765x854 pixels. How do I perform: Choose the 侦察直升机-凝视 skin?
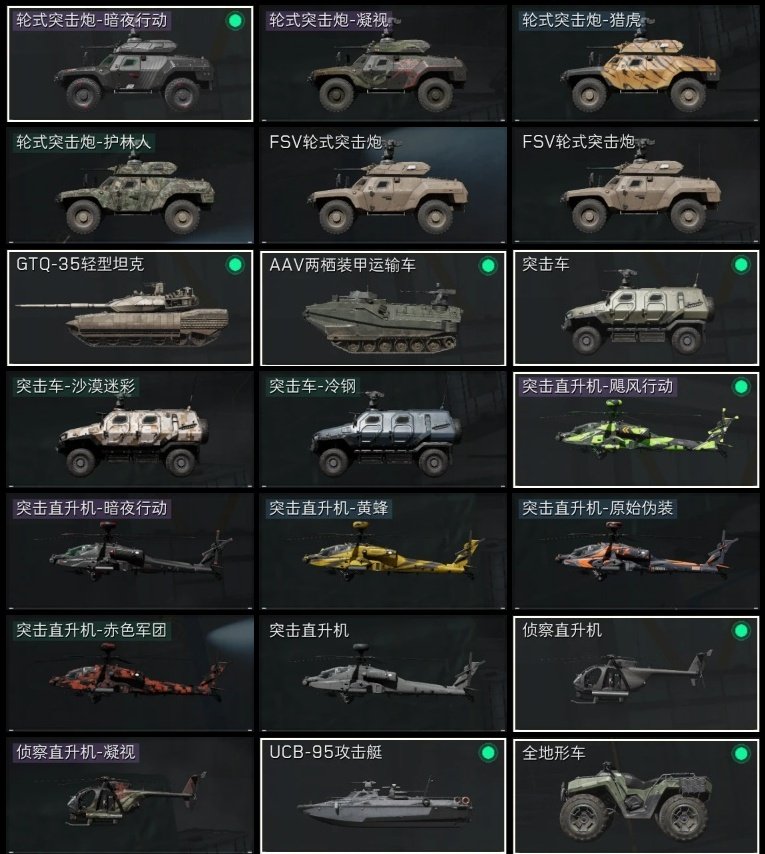pos(130,796)
